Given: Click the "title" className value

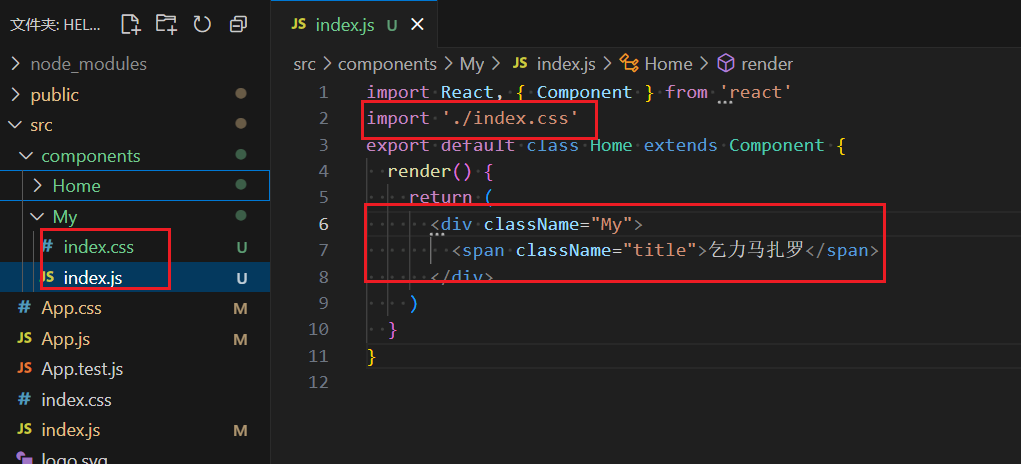Looking at the screenshot, I should pos(660,250).
